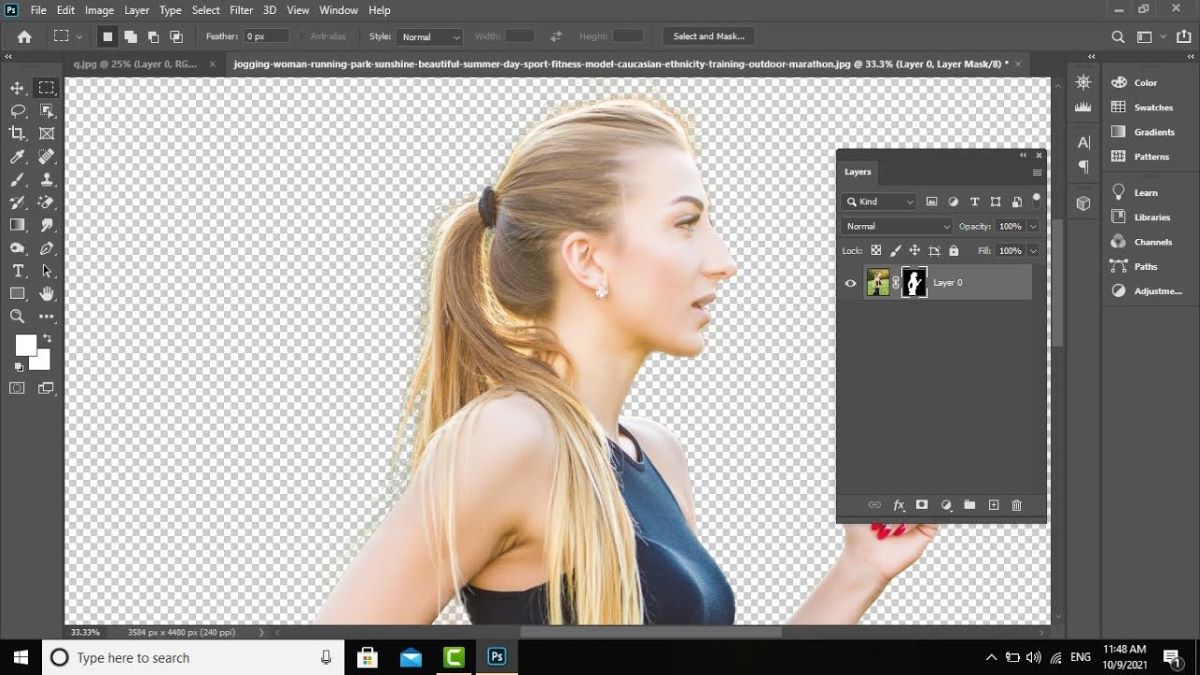Select the Zoom tool
Screen dimensions: 1200x675
pos(17,316)
